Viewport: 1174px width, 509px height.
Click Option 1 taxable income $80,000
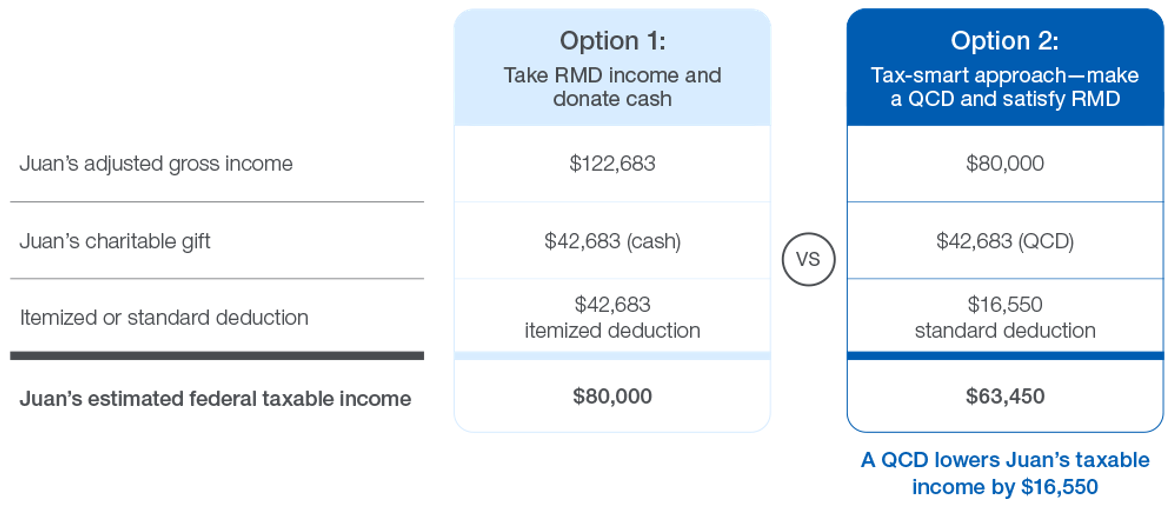click(x=612, y=396)
